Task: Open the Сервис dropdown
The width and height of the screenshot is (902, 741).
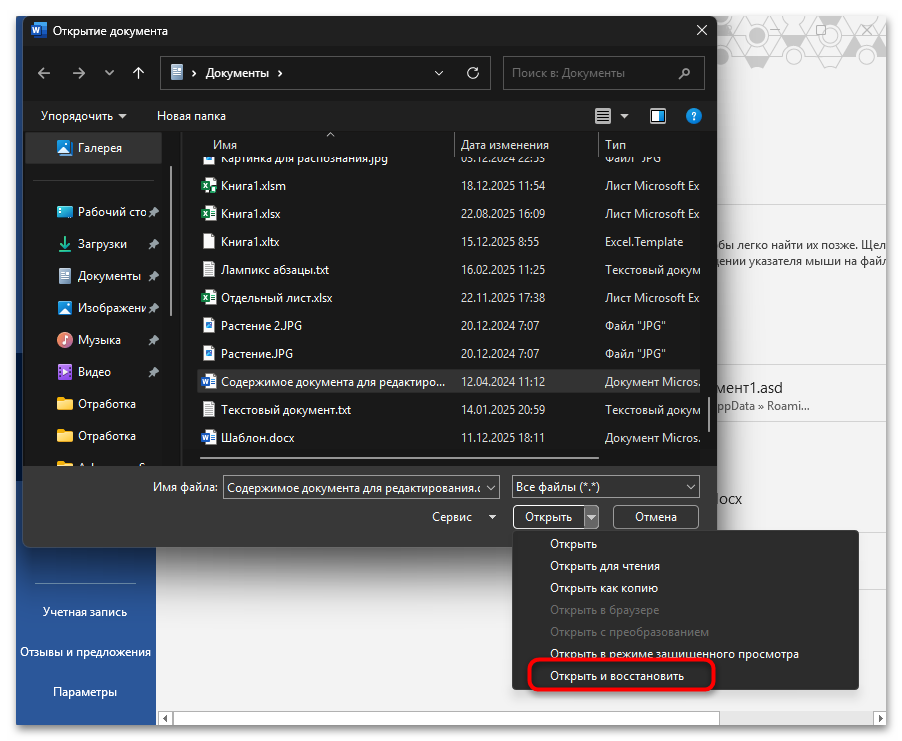Action: [x=464, y=517]
